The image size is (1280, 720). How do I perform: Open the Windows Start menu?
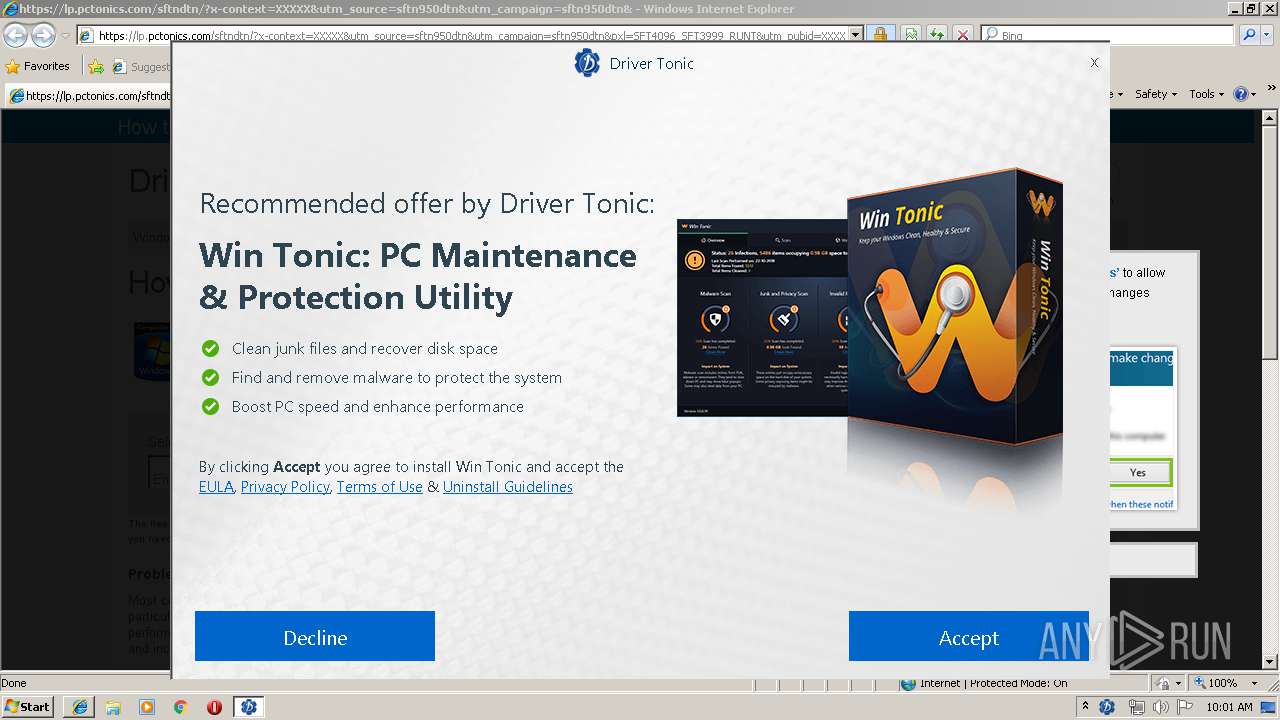click(27, 706)
